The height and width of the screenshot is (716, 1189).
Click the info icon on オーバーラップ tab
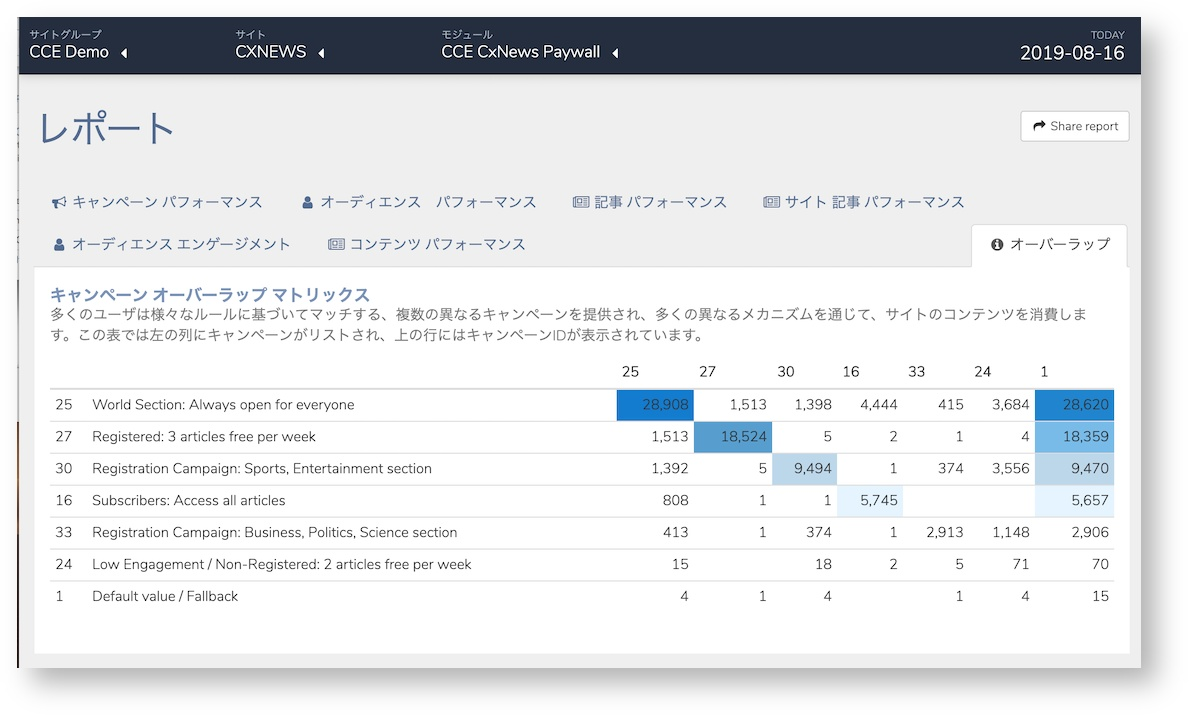click(997, 244)
